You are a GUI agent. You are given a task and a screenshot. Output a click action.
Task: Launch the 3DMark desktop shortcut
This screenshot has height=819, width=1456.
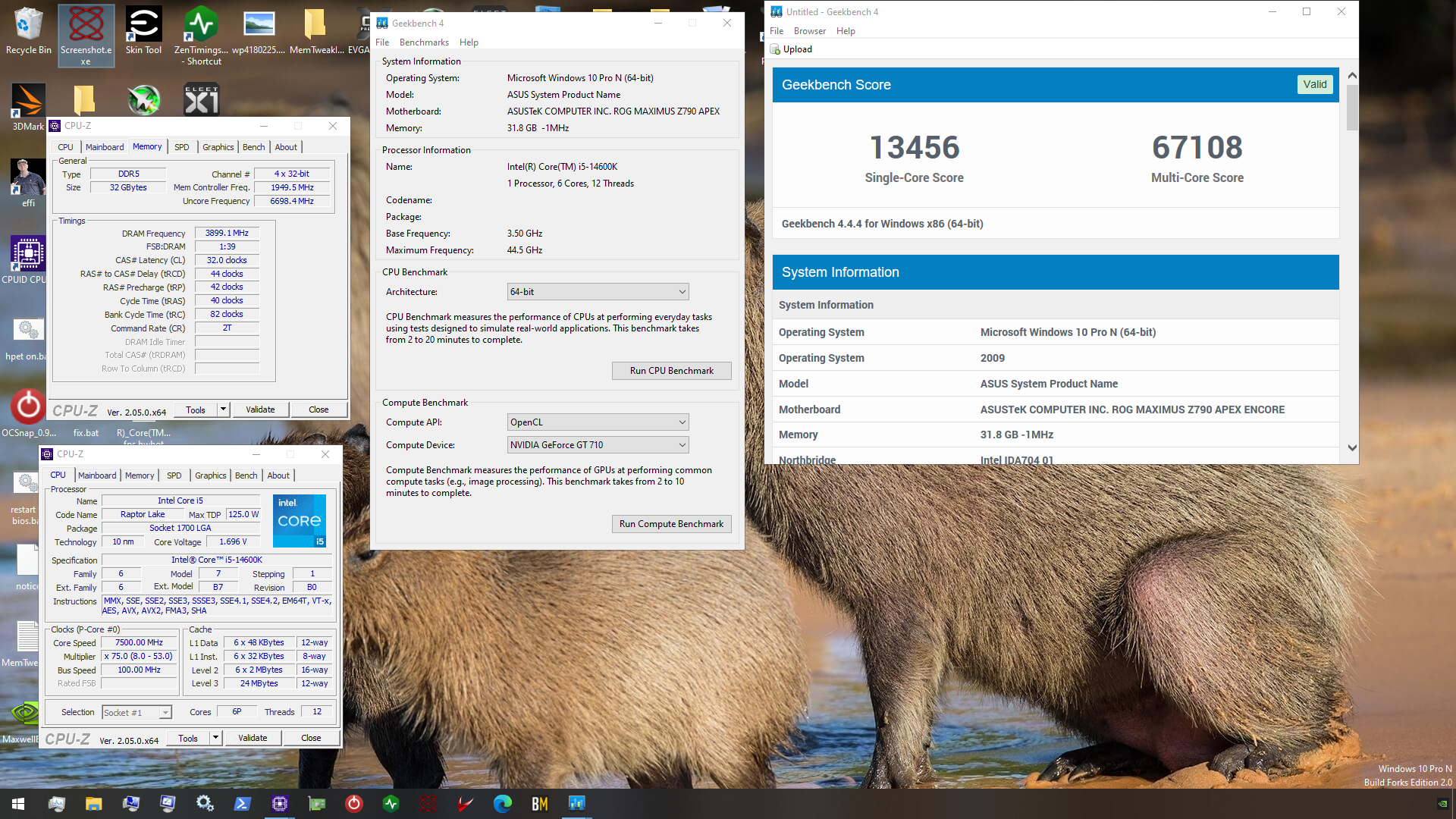tap(28, 107)
